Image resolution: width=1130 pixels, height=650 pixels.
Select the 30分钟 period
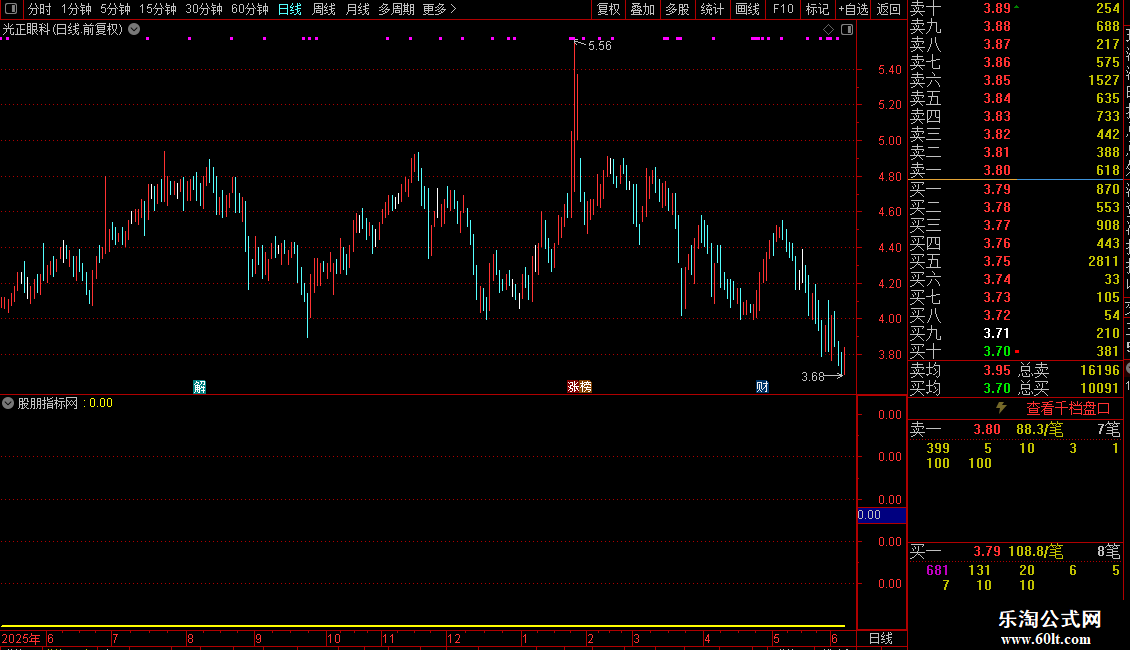point(204,9)
